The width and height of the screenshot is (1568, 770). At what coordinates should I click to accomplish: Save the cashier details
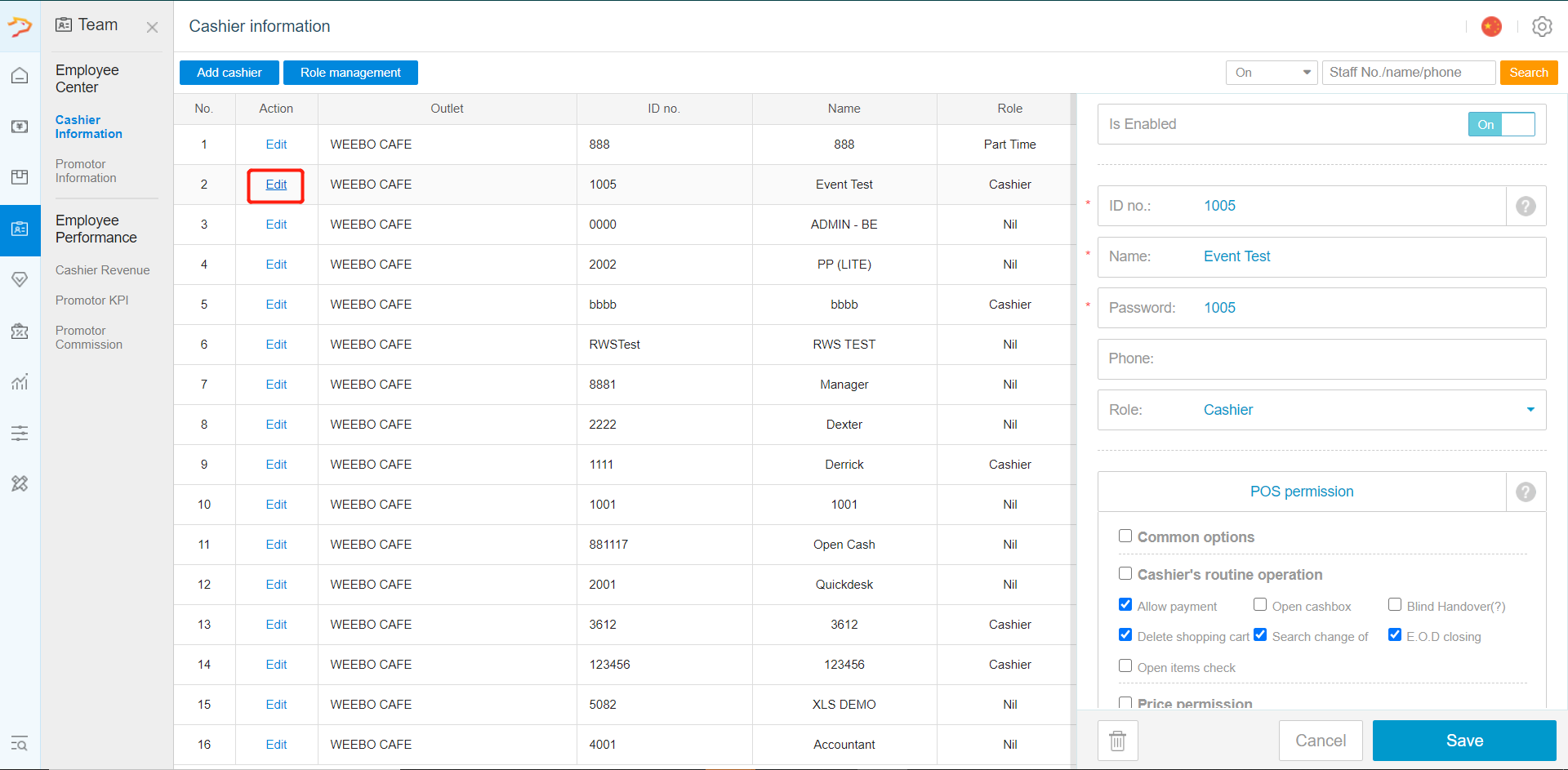tap(1464, 741)
